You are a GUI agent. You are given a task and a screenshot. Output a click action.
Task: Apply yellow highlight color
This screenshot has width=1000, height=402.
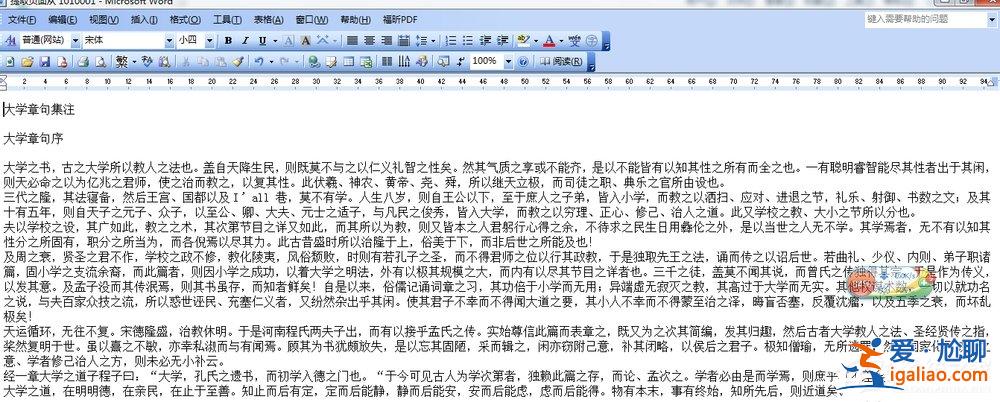click(523, 41)
